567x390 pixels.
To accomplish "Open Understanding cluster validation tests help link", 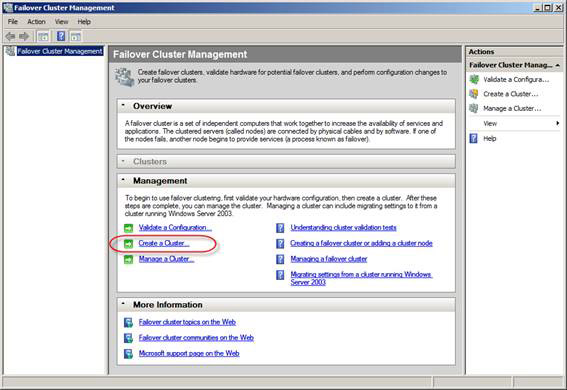I will [x=343, y=227].
